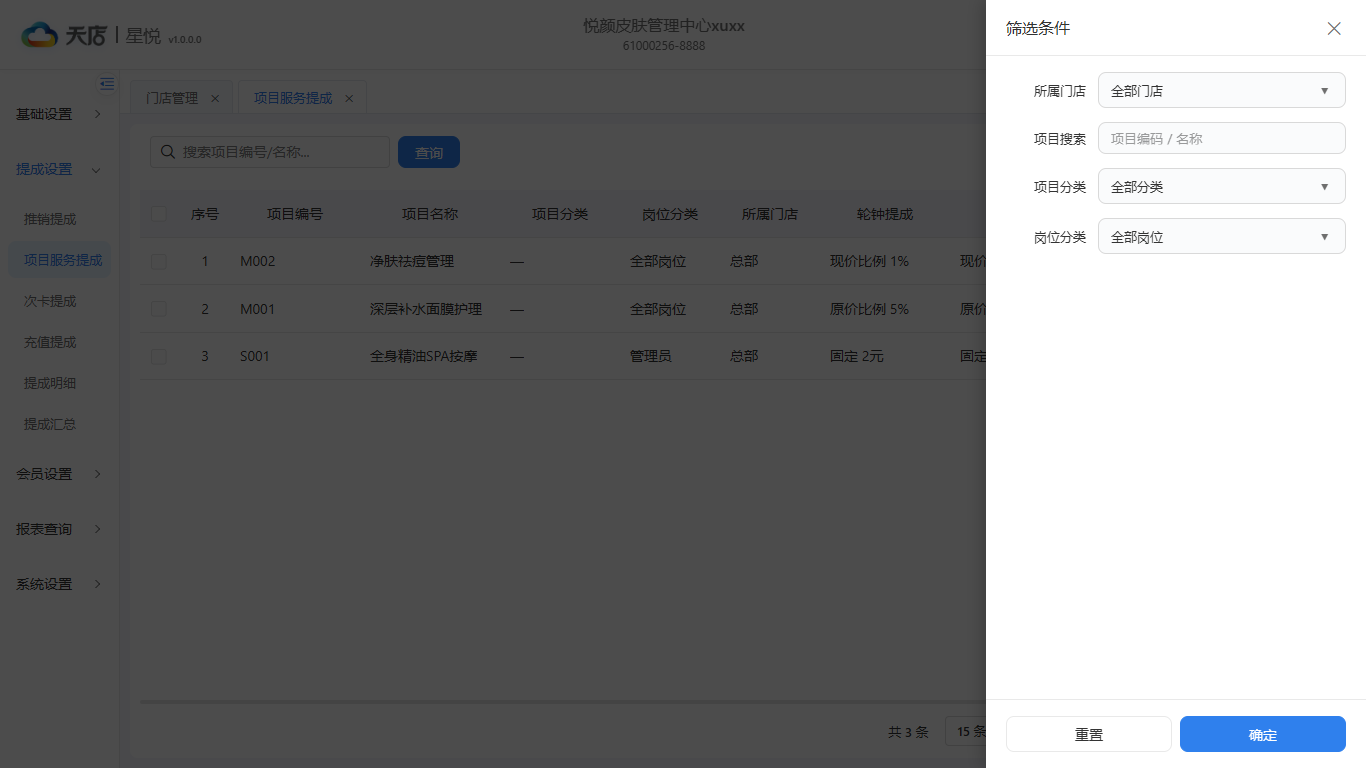Open 充值提成 in the sidebar
Screen dimensions: 1366x768
coord(50,342)
